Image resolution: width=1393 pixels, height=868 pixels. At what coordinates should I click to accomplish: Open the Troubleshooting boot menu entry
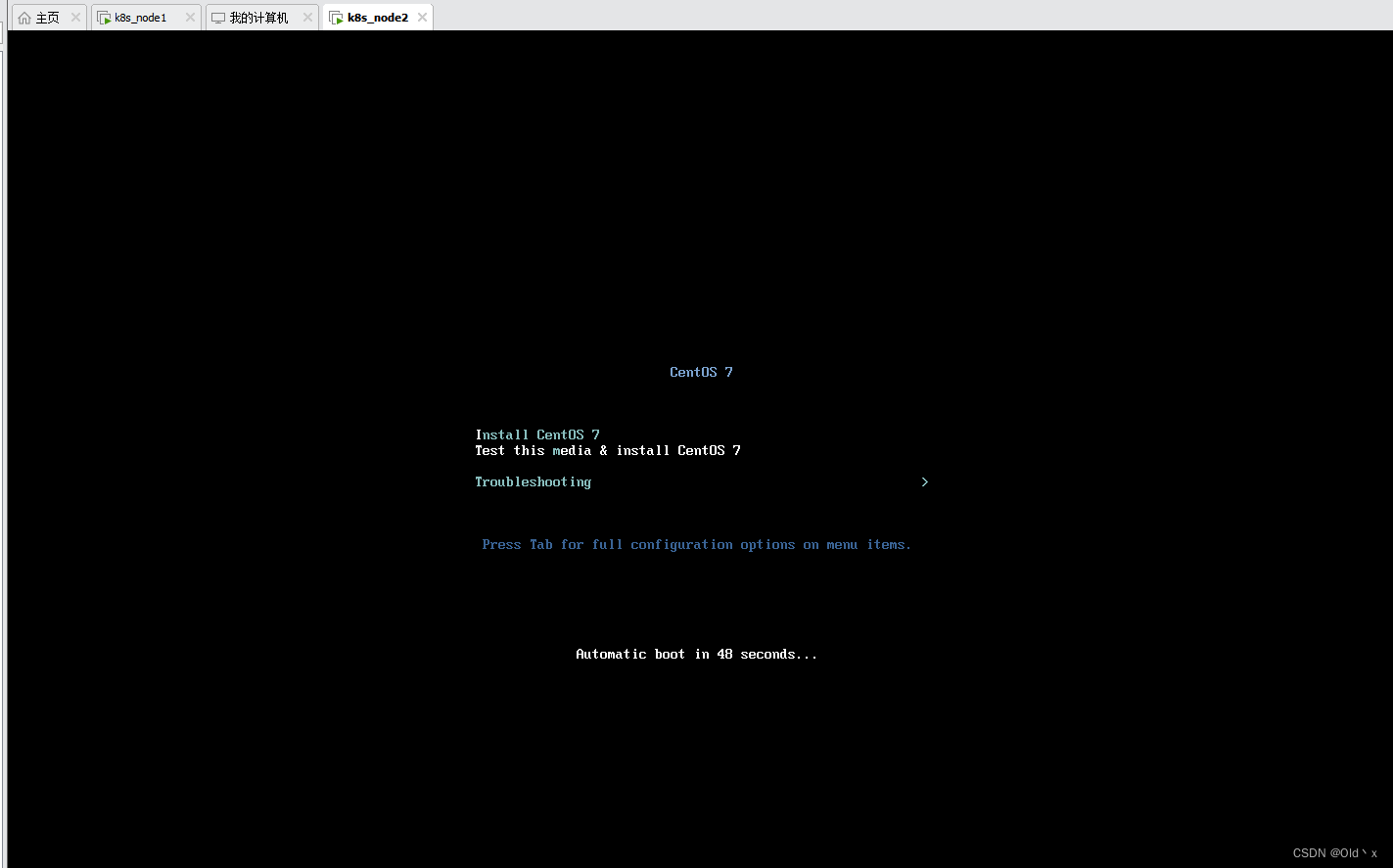(x=534, y=481)
